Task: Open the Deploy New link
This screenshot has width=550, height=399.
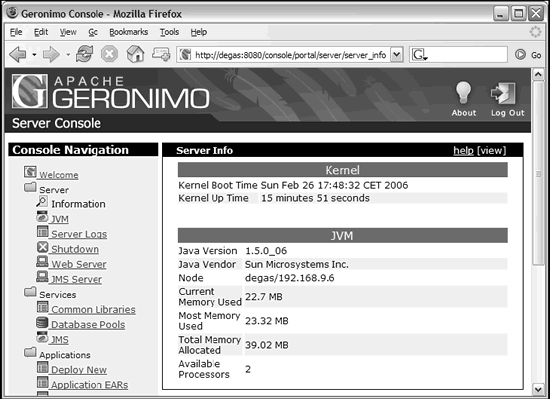Action: (79, 370)
